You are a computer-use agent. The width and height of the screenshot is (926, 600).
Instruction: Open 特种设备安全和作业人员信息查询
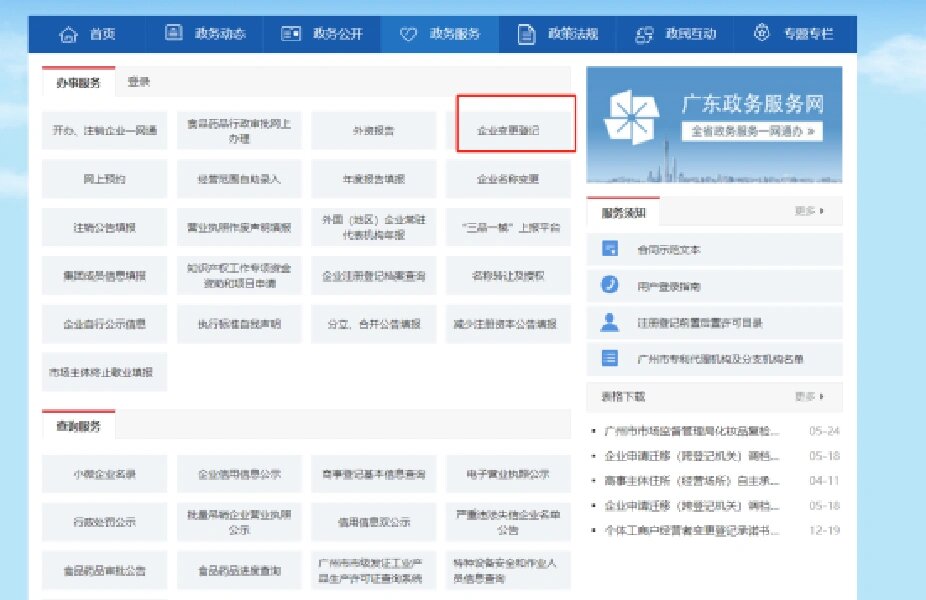pos(508,570)
